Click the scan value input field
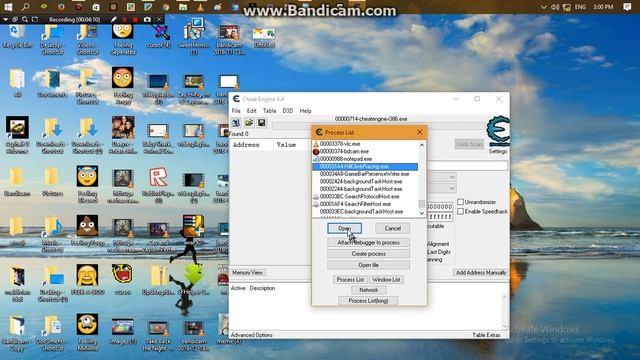This screenshot has width=640, height=360. [467, 166]
